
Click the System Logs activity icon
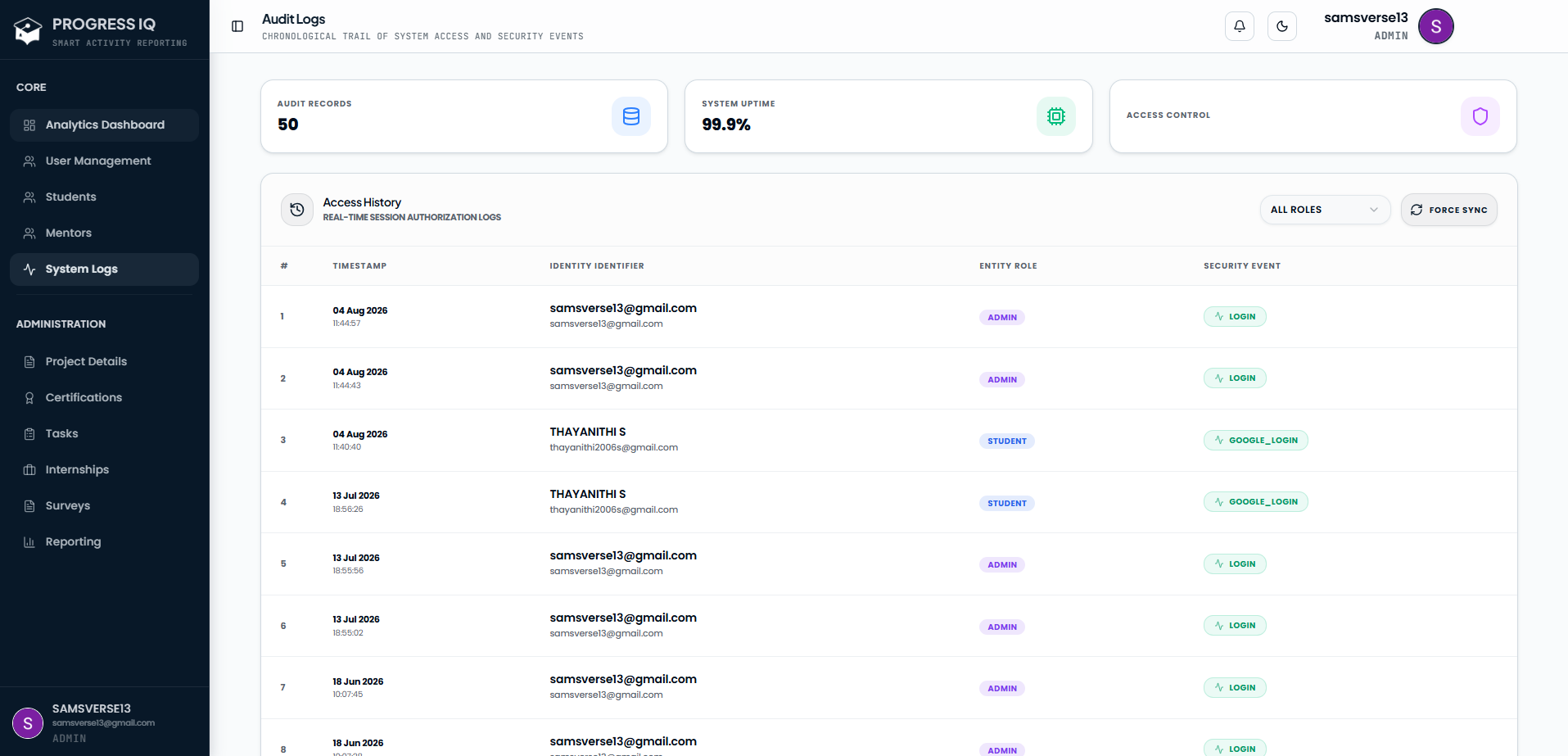[x=29, y=269]
